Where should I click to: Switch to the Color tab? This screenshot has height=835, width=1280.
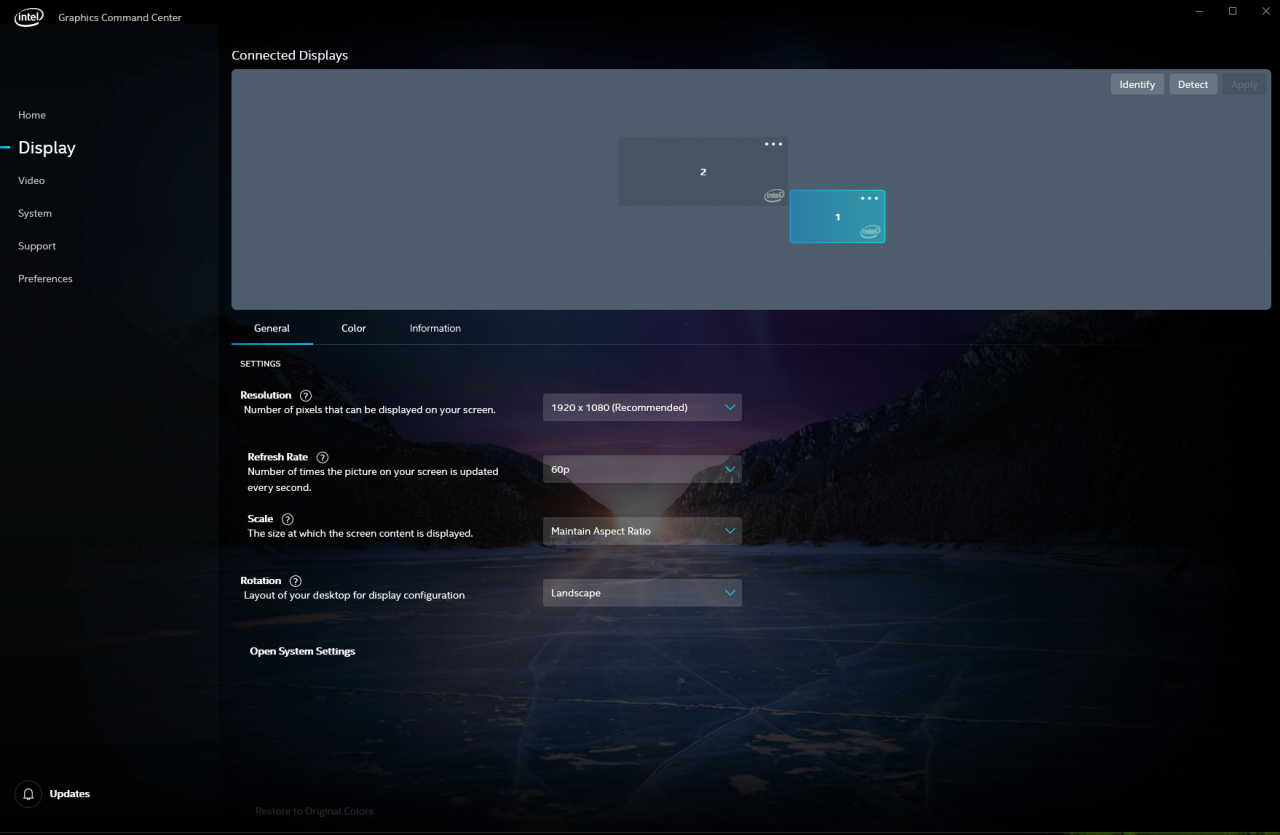click(353, 328)
